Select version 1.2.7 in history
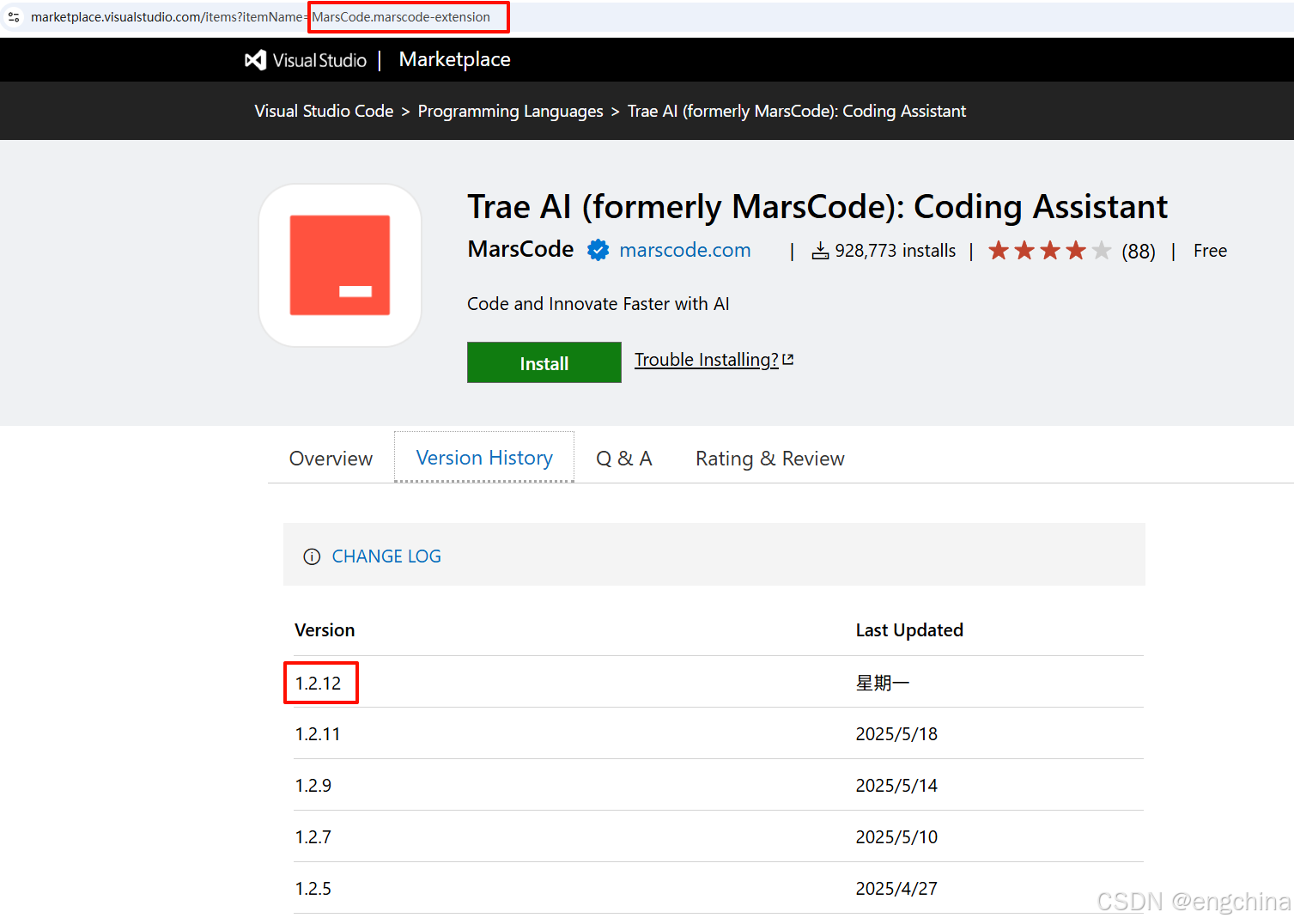The height and width of the screenshot is (924, 1294). [x=313, y=837]
